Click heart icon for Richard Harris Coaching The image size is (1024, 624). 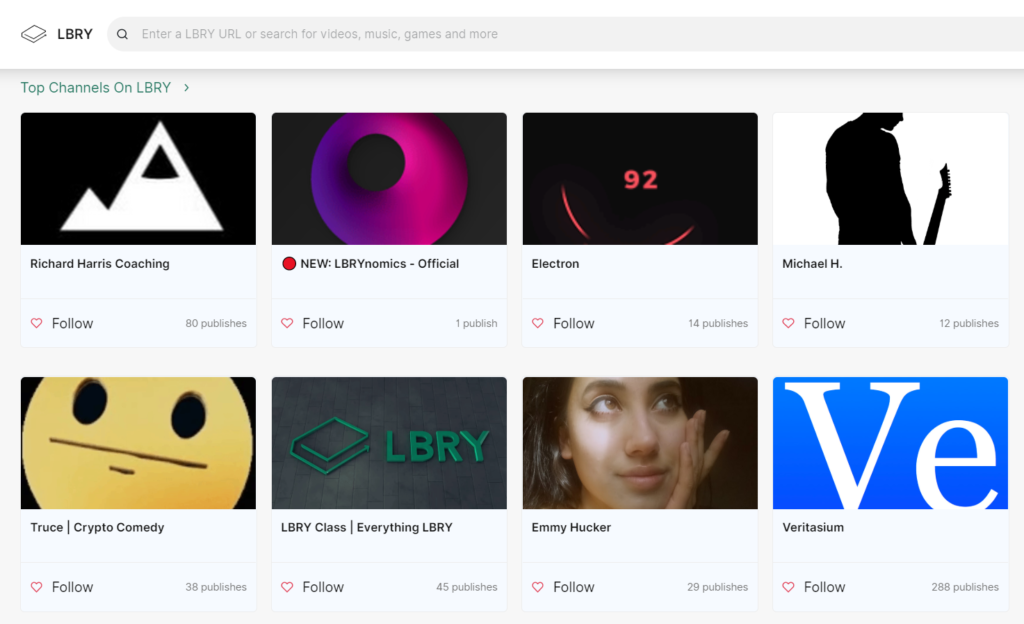[37, 323]
